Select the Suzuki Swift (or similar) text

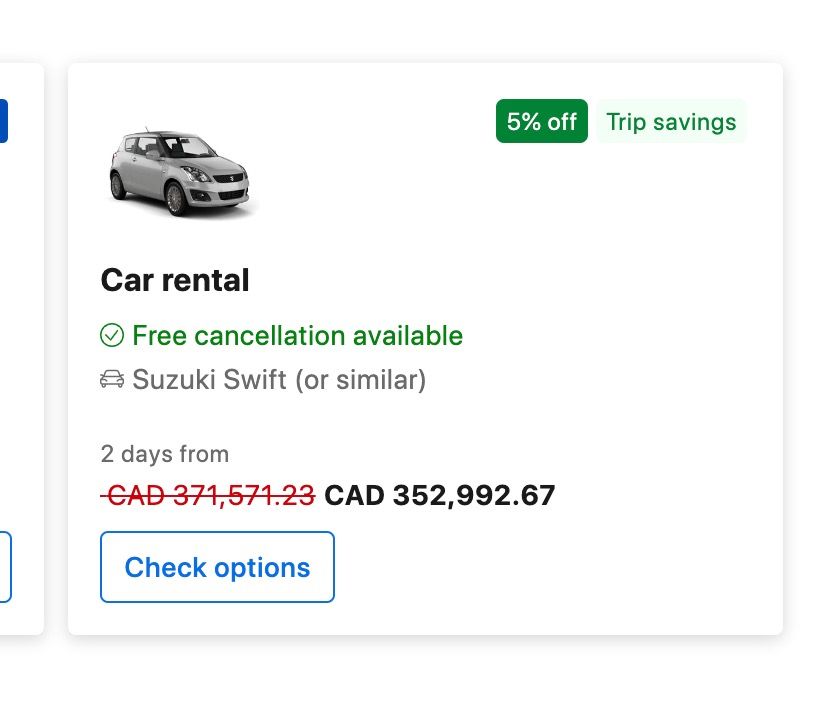click(x=279, y=380)
